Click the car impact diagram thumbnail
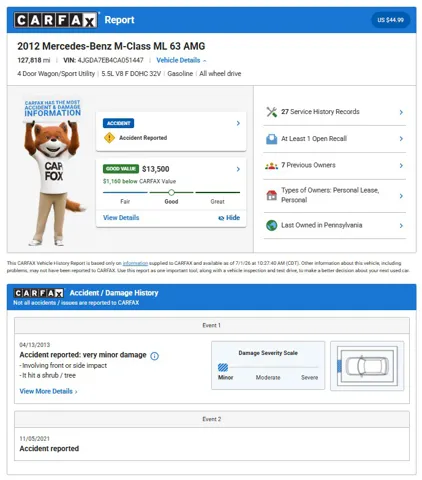 (367, 366)
